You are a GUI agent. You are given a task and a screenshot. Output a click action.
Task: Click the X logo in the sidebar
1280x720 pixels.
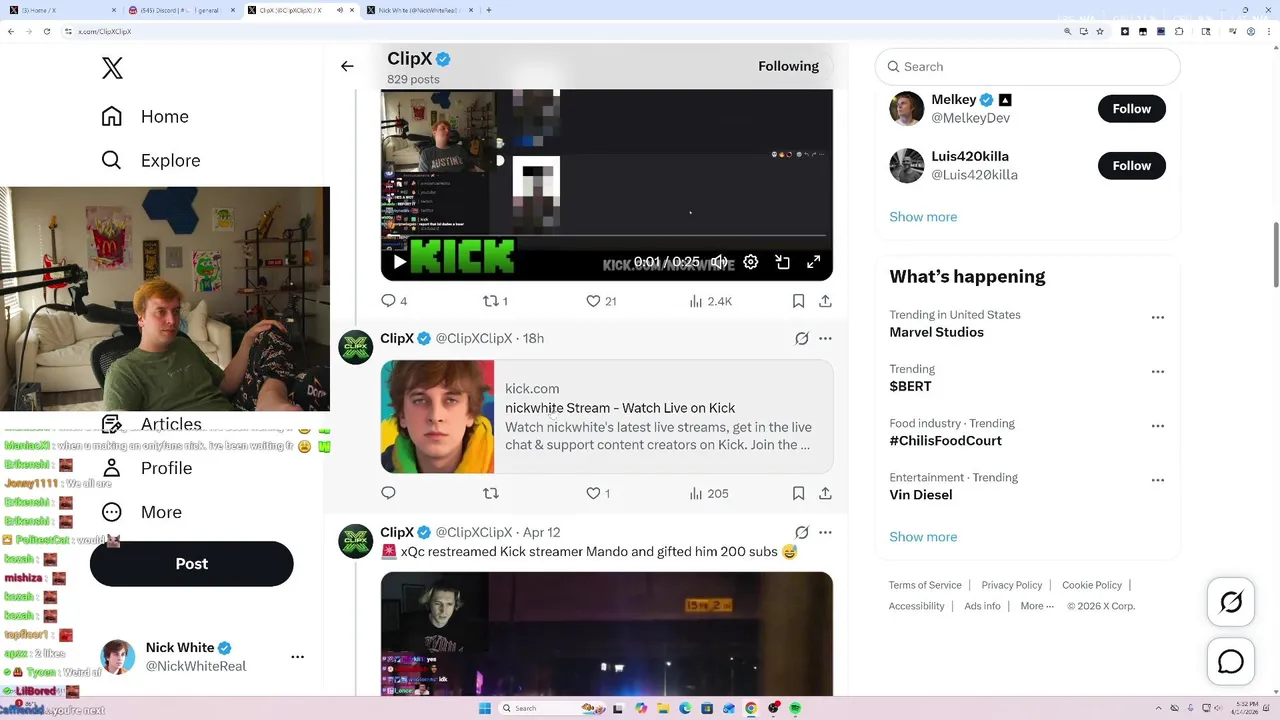click(112, 68)
